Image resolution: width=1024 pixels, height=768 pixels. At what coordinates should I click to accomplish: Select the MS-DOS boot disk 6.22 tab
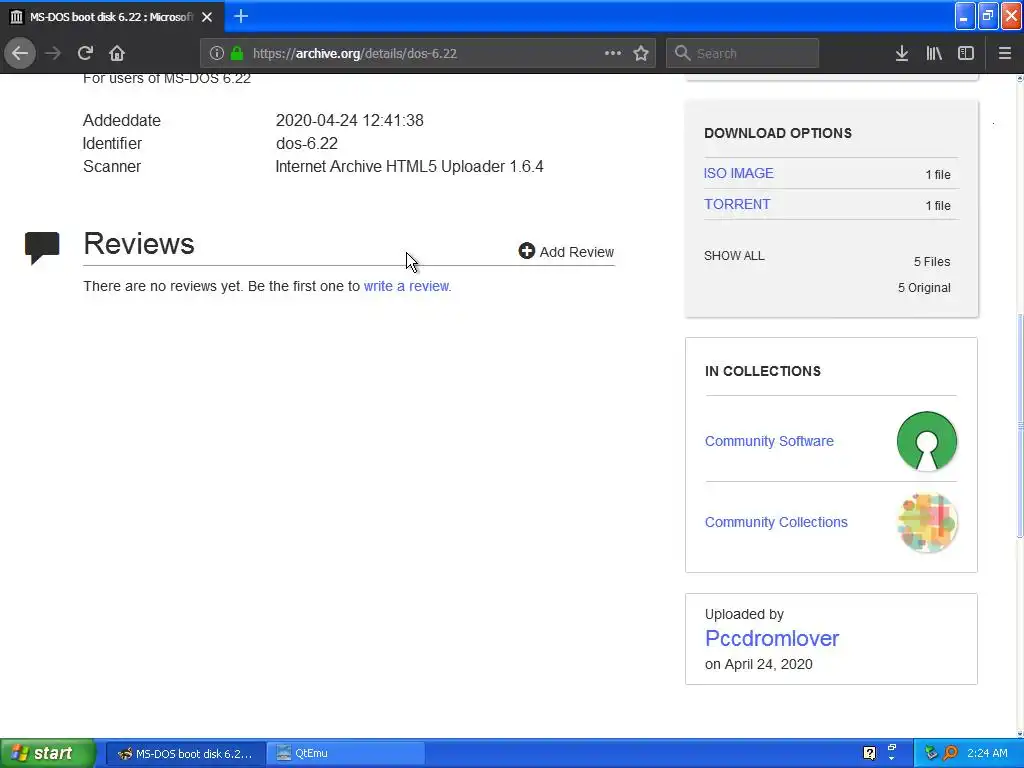[x=112, y=17]
